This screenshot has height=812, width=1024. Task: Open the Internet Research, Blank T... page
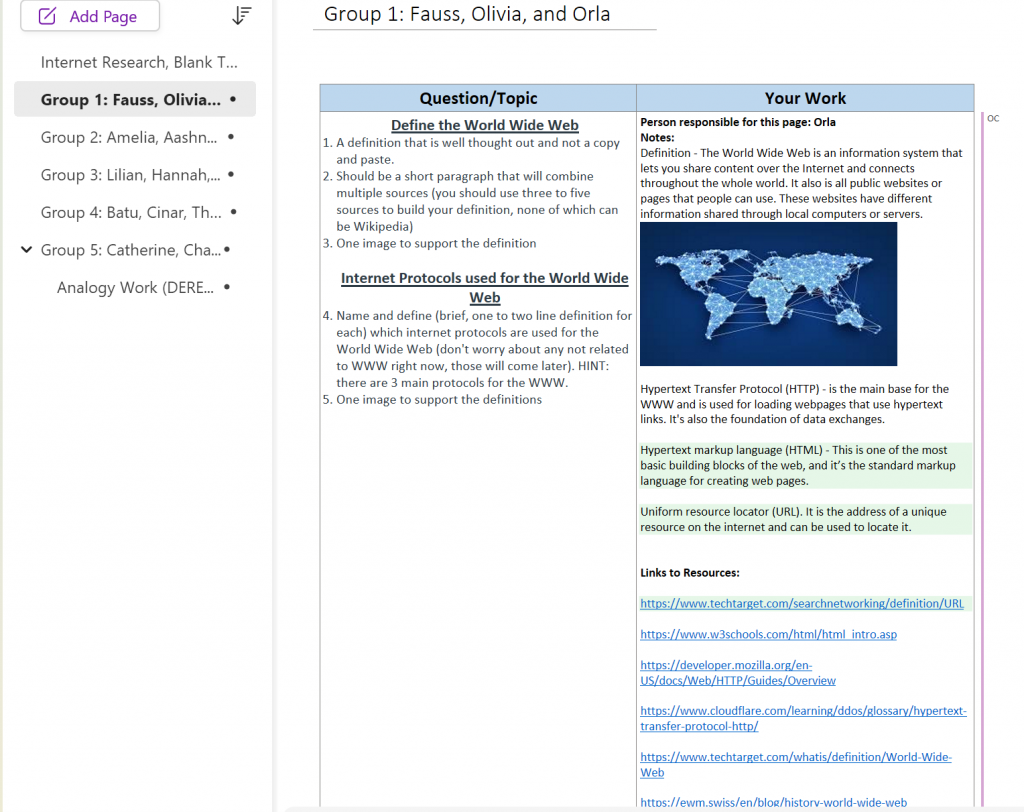(139, 62)
